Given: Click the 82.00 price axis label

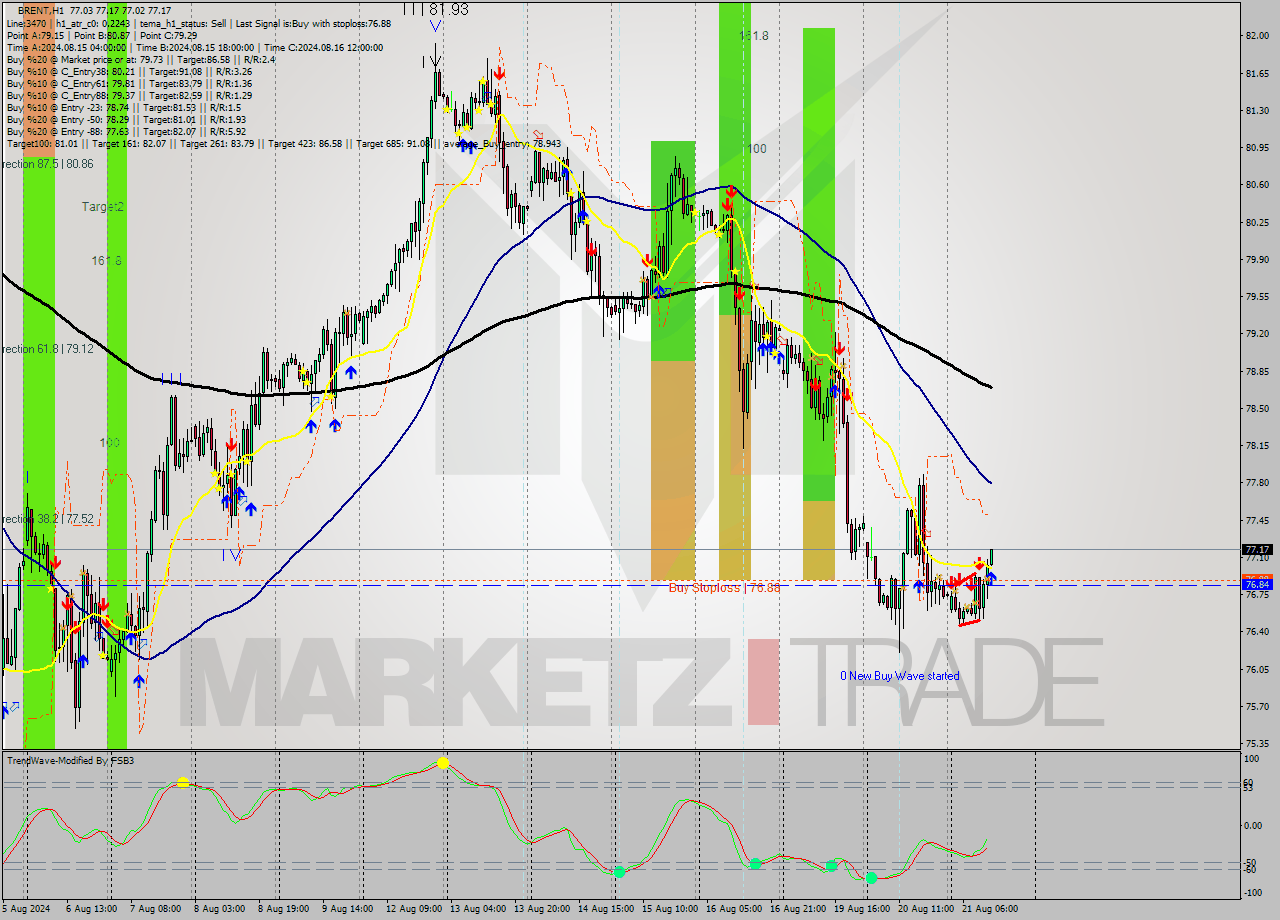Looking at the screenshot, I should [x=1257, y=36].
